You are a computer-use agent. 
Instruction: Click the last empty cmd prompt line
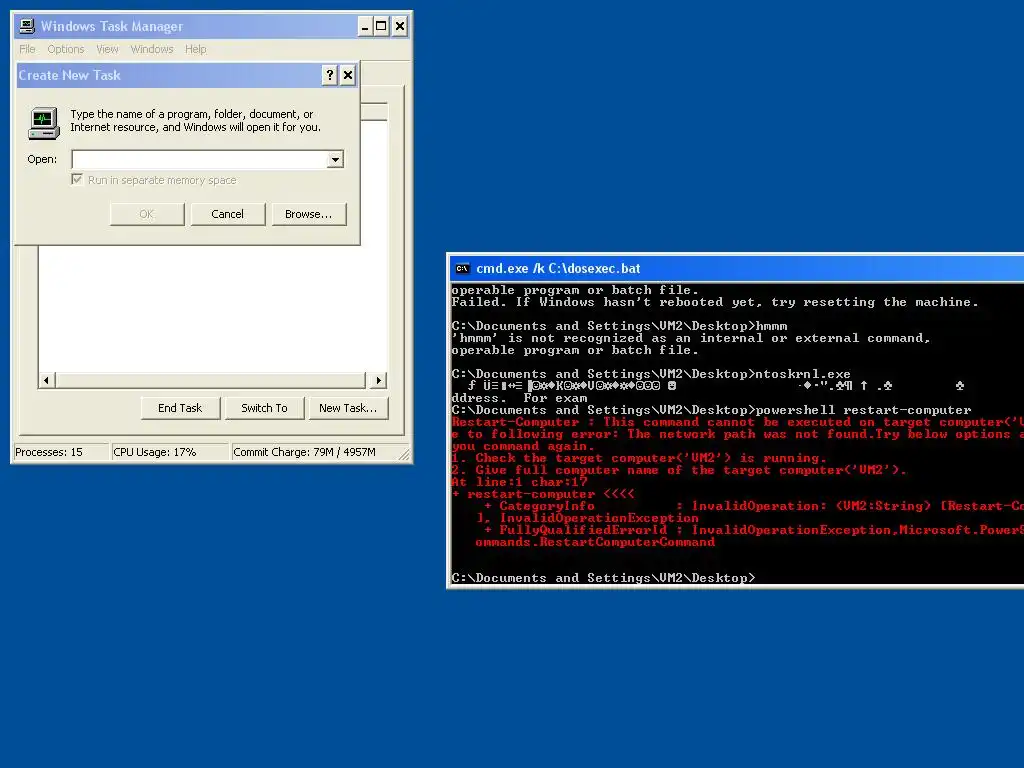(x=603, y=578)
